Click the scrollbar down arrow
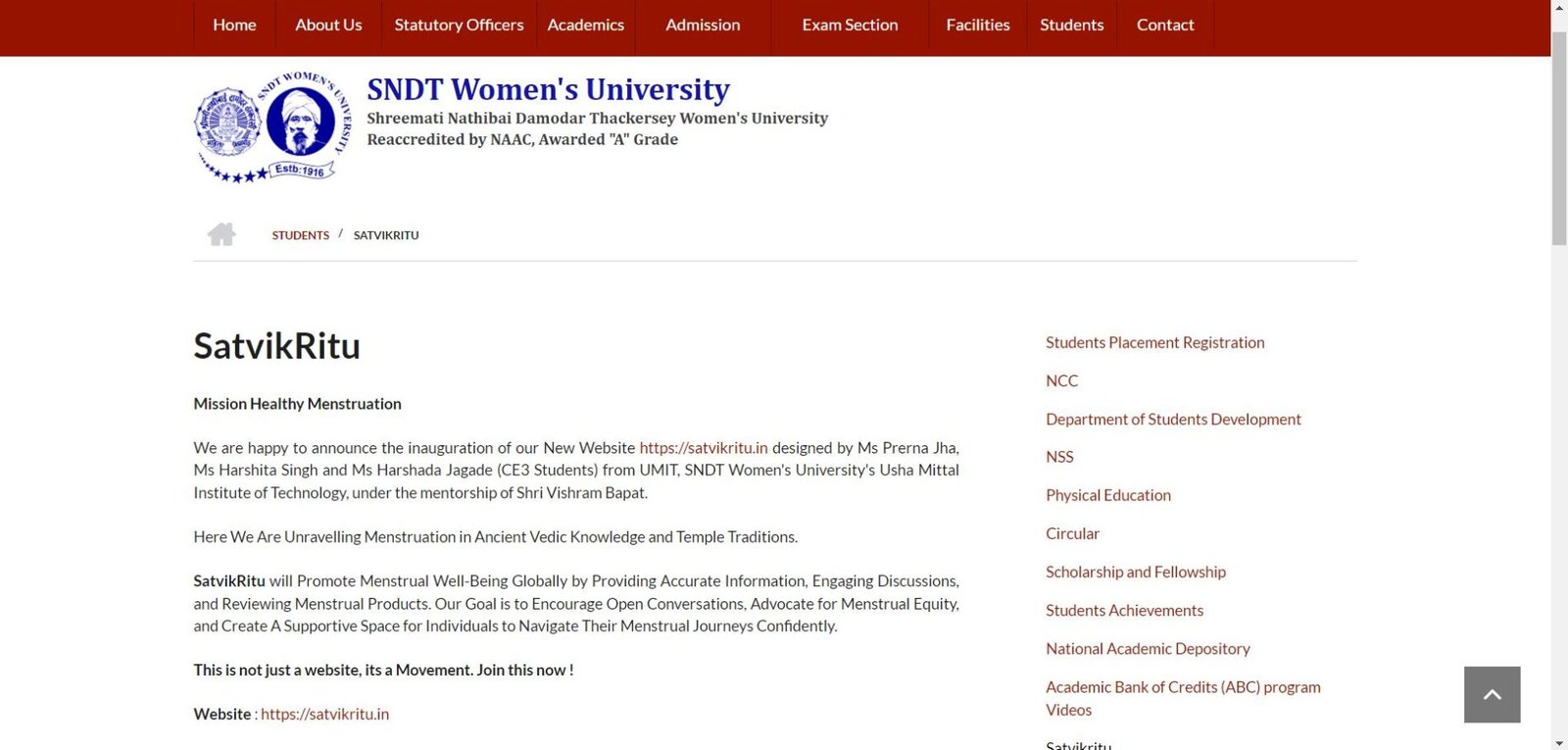The image size is (1568, 750). [x=1559, y=742]
